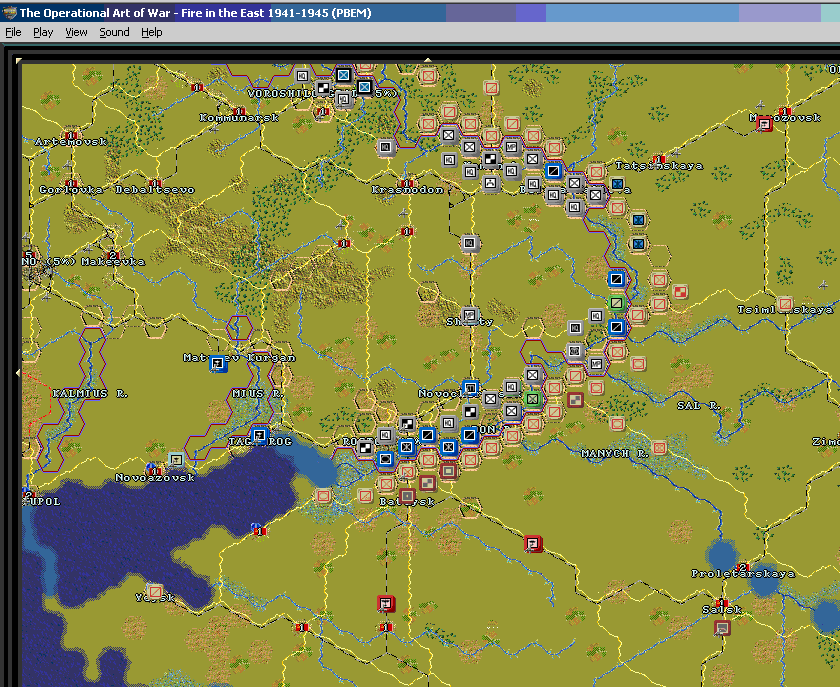
Task: Select the green infantry unit east of Novocherkassk
Action: (x=532, y=399)
